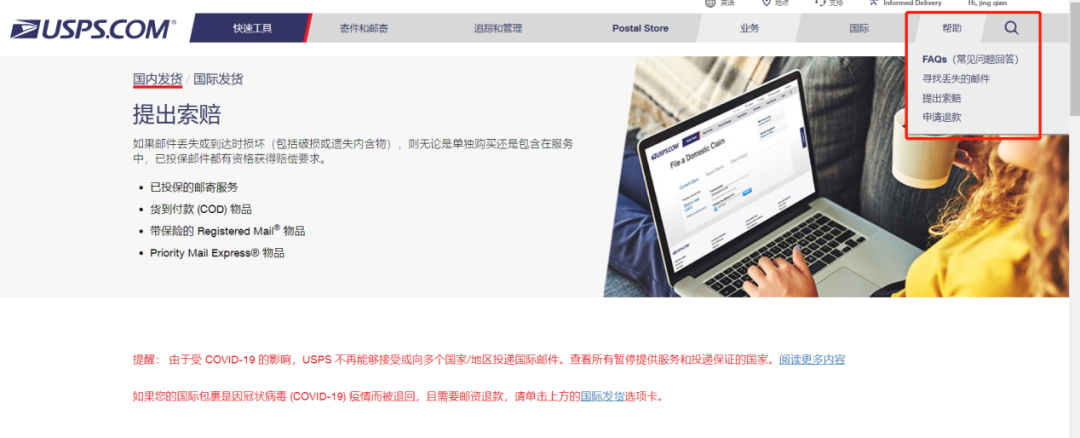Select 申请退款 in help dropdown
This screenshot has width=1080, height=438.
tap(942, 118)
